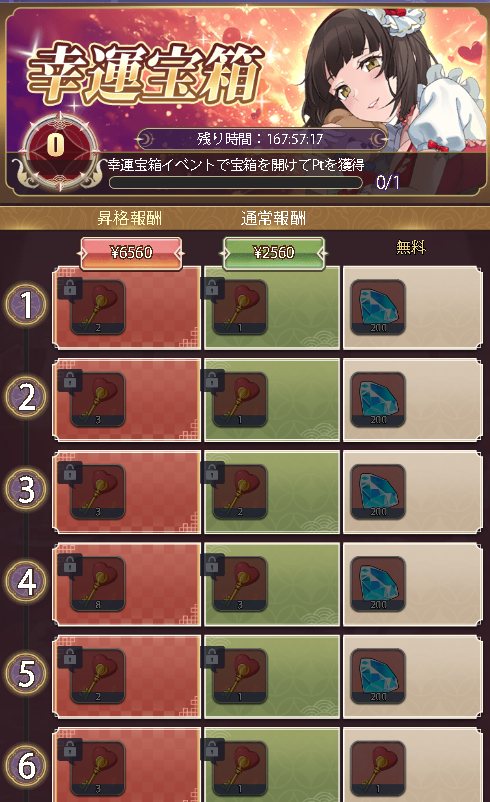Click the level 5 tier marker
The height and width of the screenshot is (802, 490).
(26, 674)
